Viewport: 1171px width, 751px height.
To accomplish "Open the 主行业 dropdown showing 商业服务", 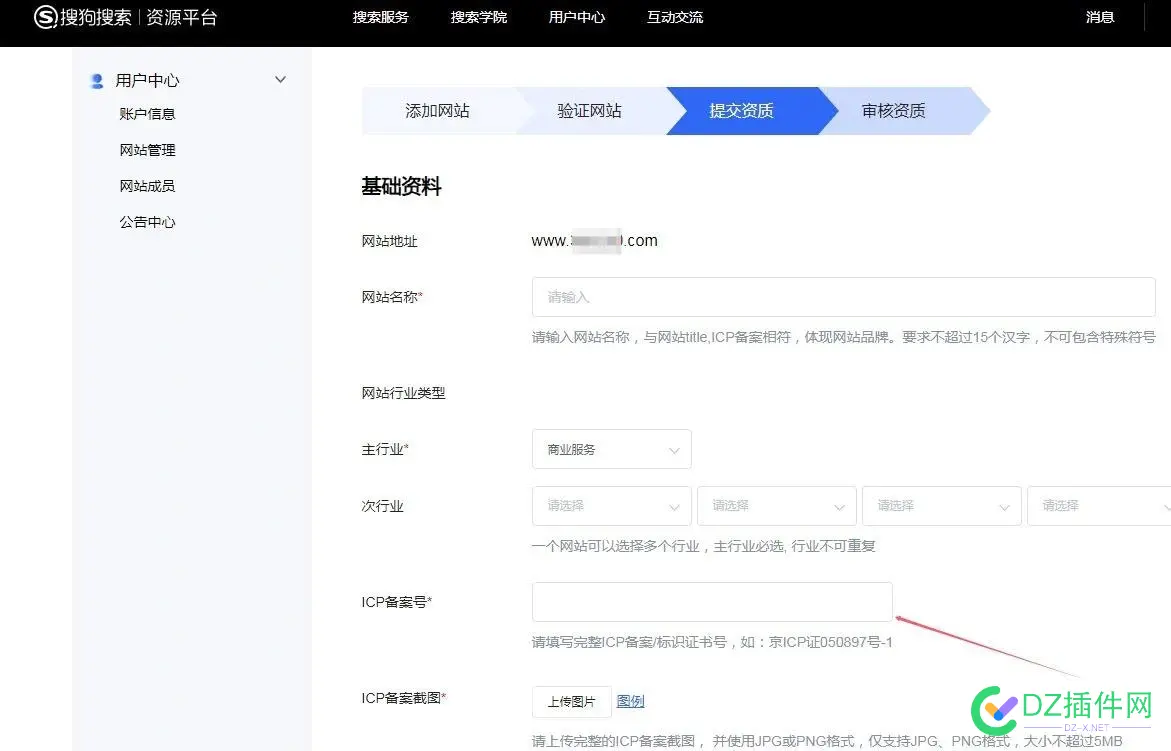I will tap(611, 449).
